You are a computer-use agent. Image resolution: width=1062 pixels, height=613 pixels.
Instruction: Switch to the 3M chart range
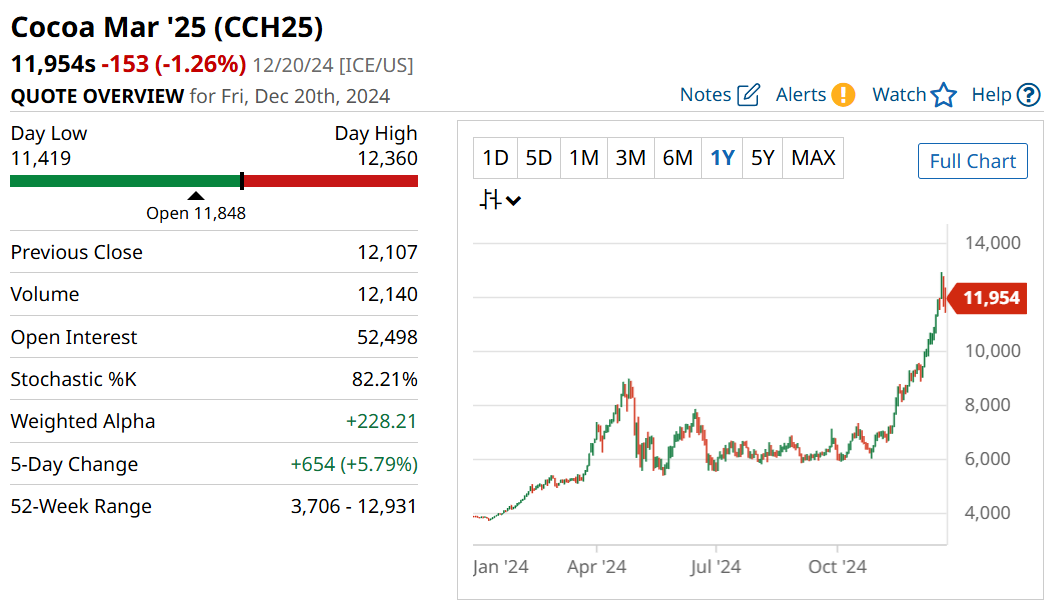point(630,158)
